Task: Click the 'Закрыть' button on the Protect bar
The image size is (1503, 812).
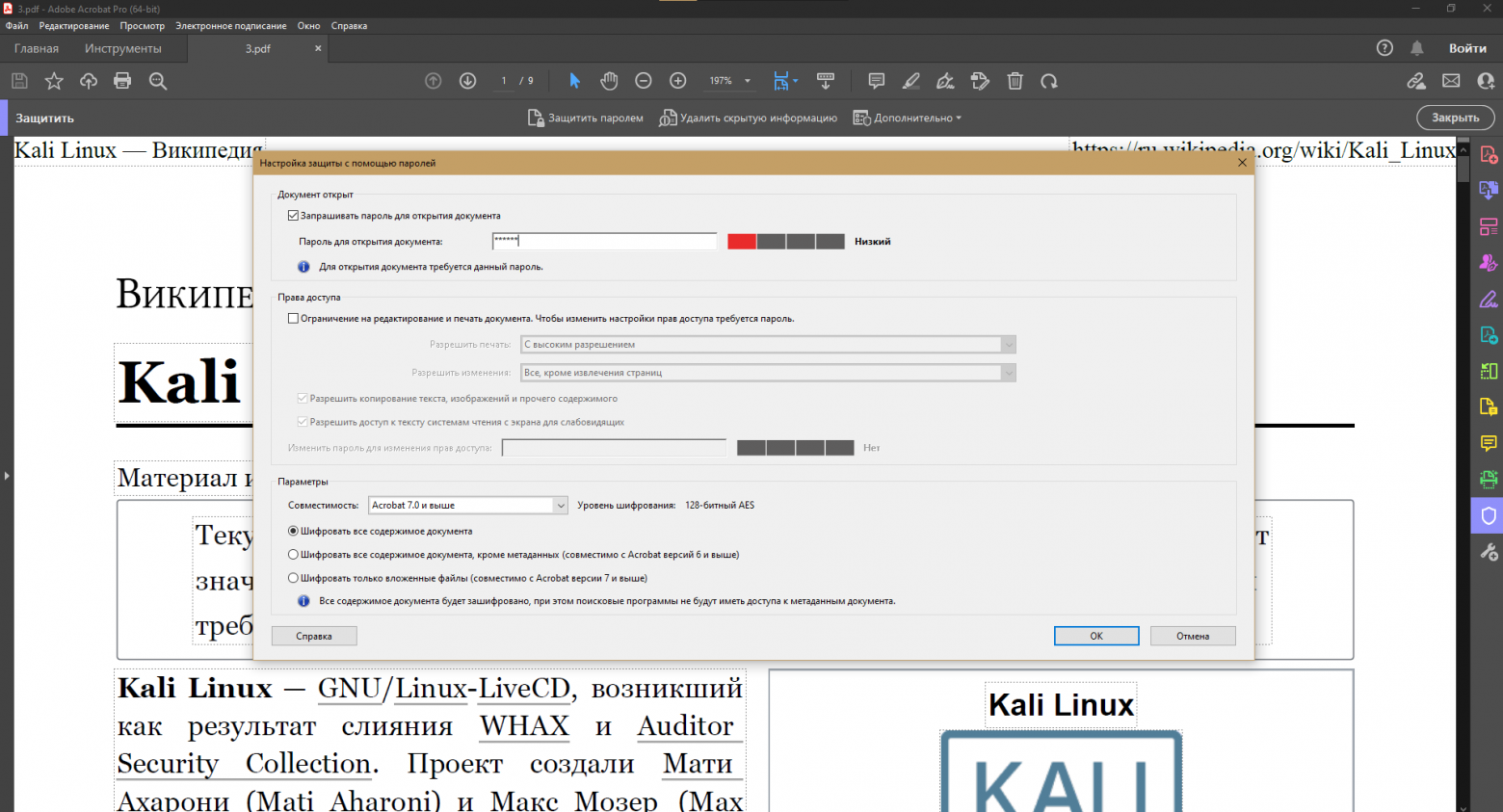Action: pos(1455,118)
